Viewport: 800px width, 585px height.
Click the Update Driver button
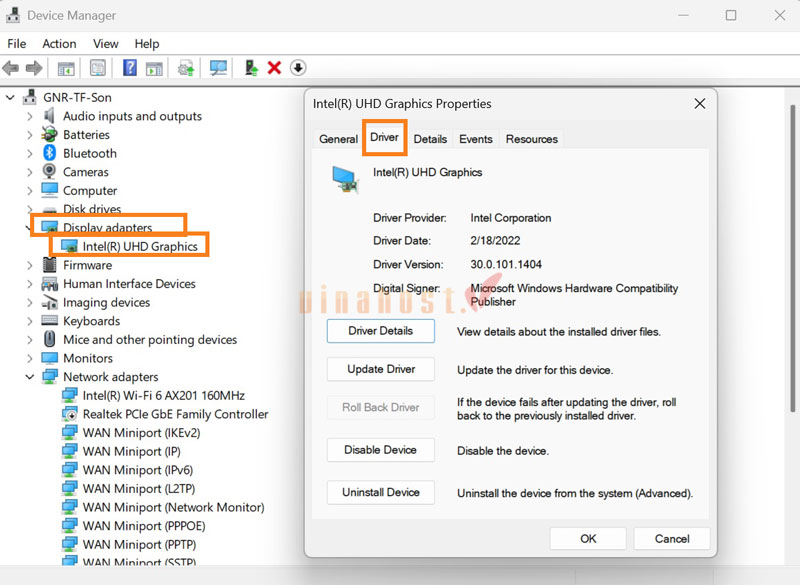(381, 369)
